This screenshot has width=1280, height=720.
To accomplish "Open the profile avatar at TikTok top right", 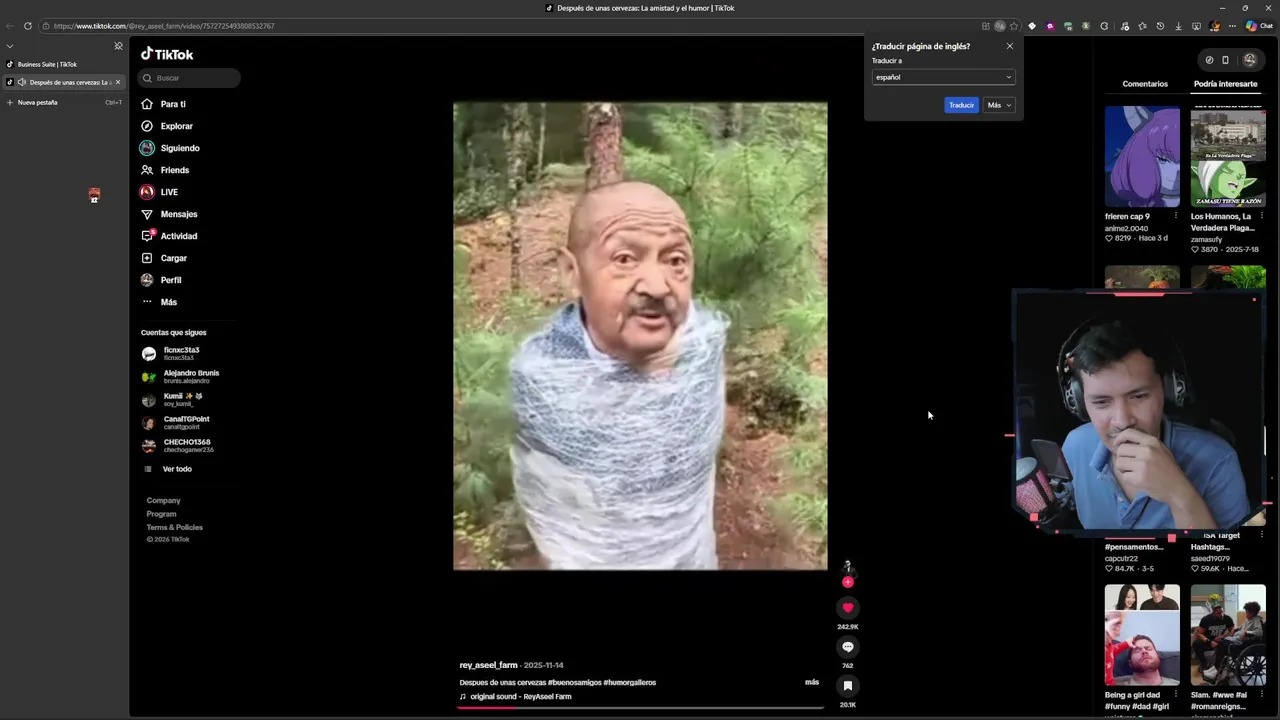I will click(x=1249, y=60).
